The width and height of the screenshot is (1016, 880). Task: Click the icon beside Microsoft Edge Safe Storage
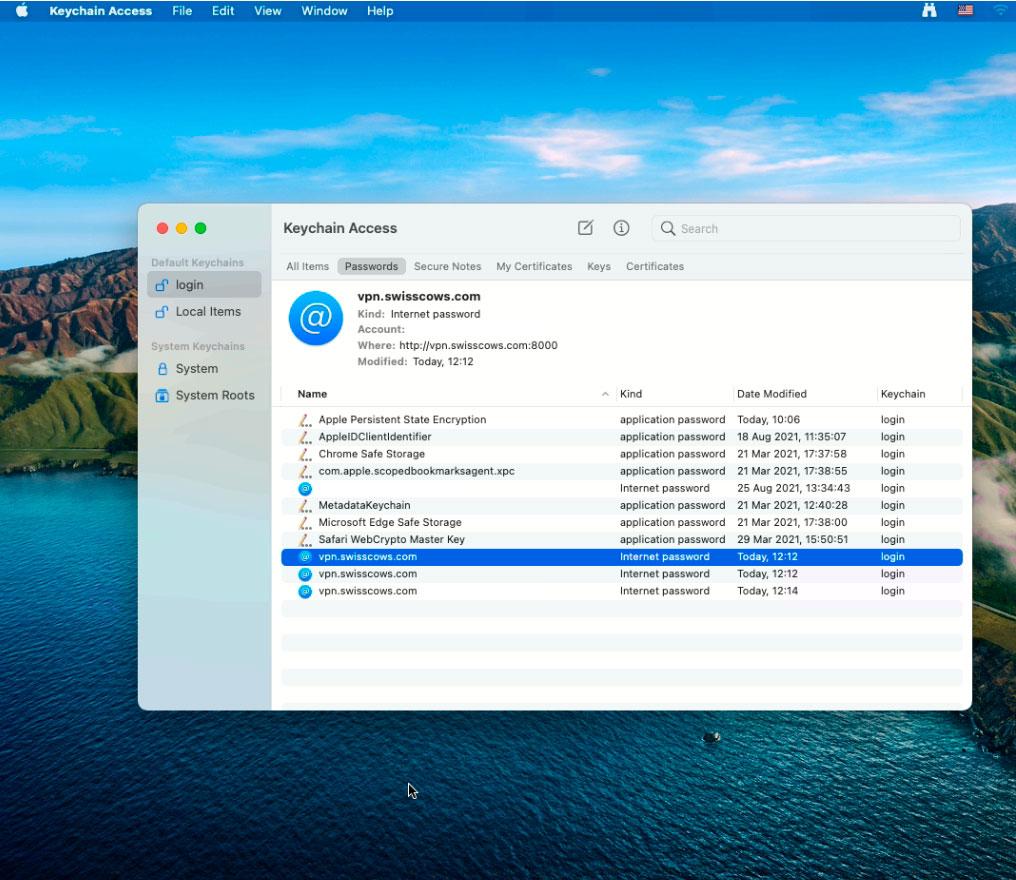pos(305,522)
